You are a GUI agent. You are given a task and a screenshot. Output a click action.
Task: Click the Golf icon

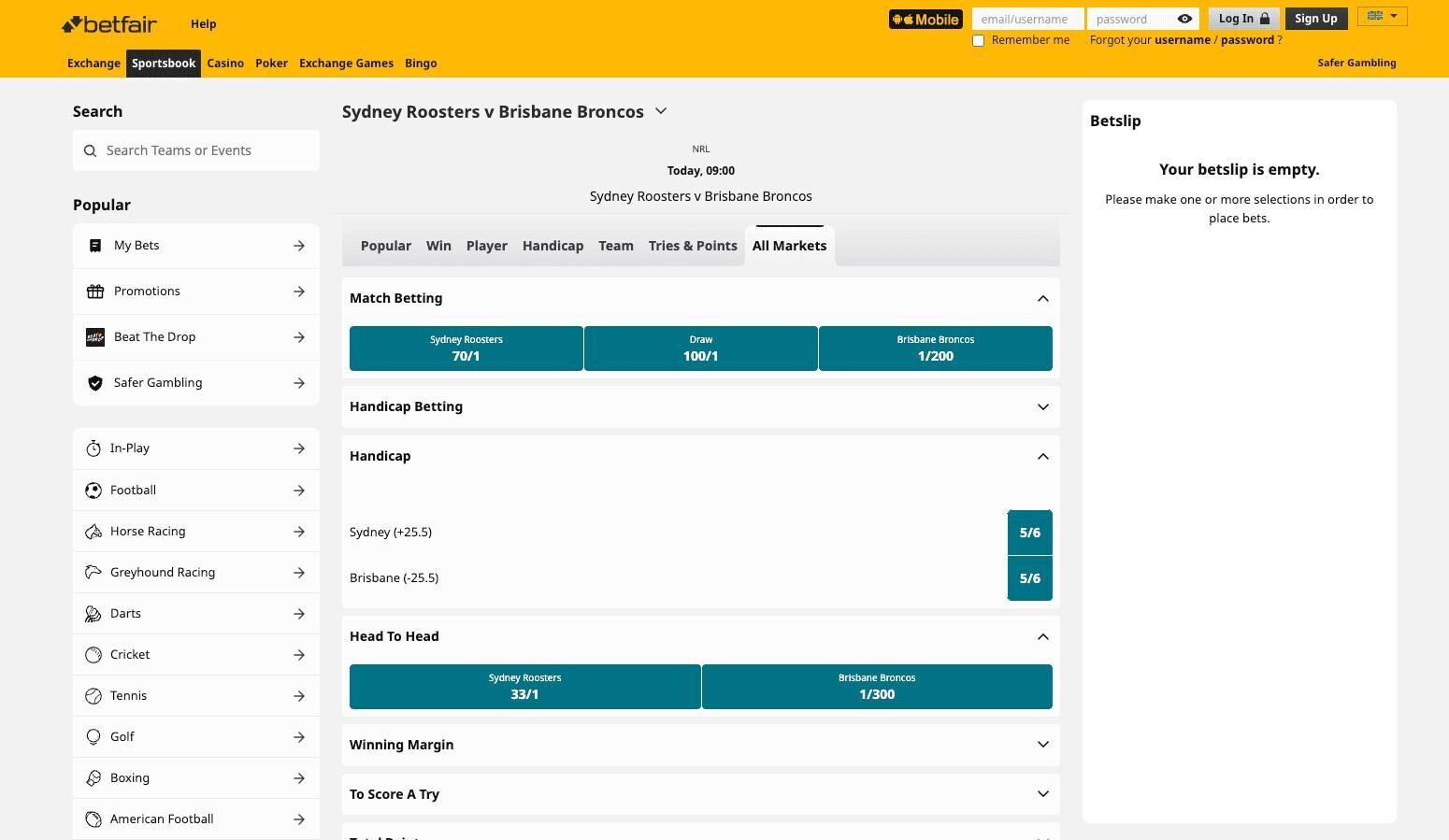[x=93, y=737]
